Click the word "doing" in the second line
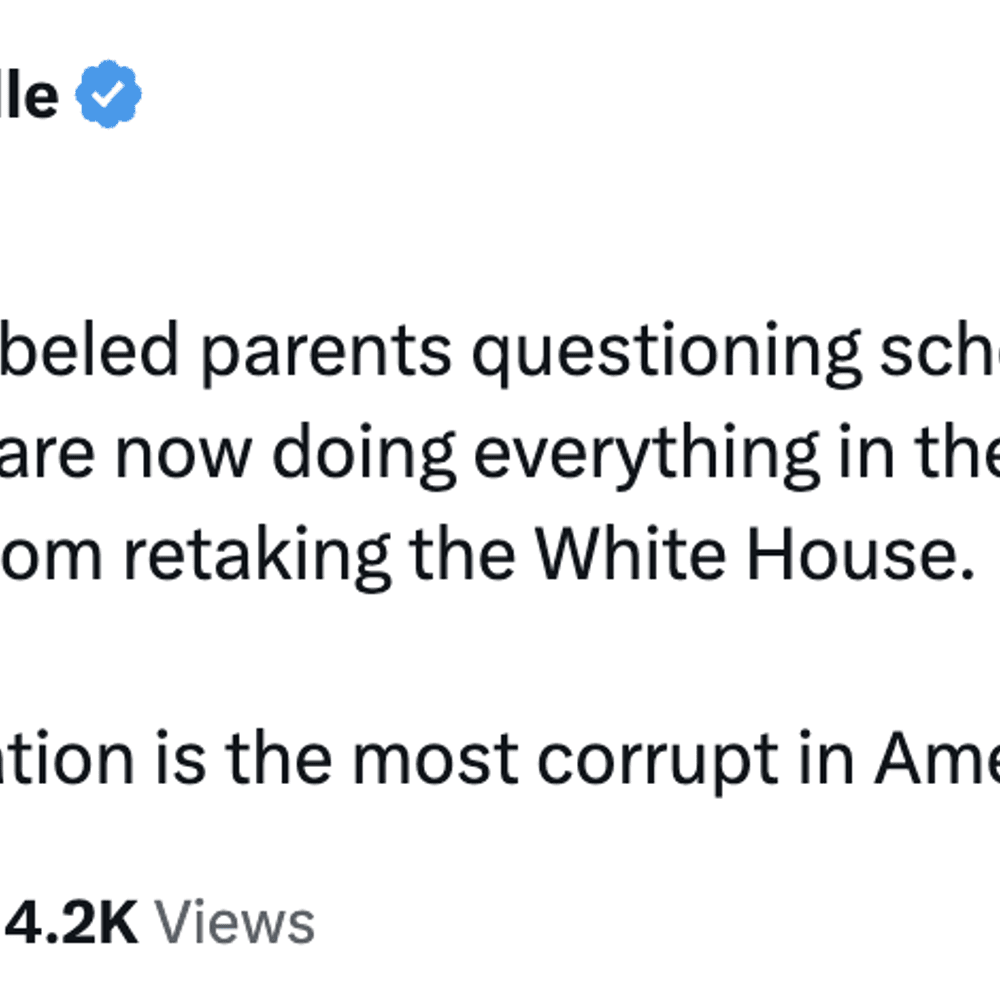This screenshot has height=1000, width=1000. click(x=364, y=455)
